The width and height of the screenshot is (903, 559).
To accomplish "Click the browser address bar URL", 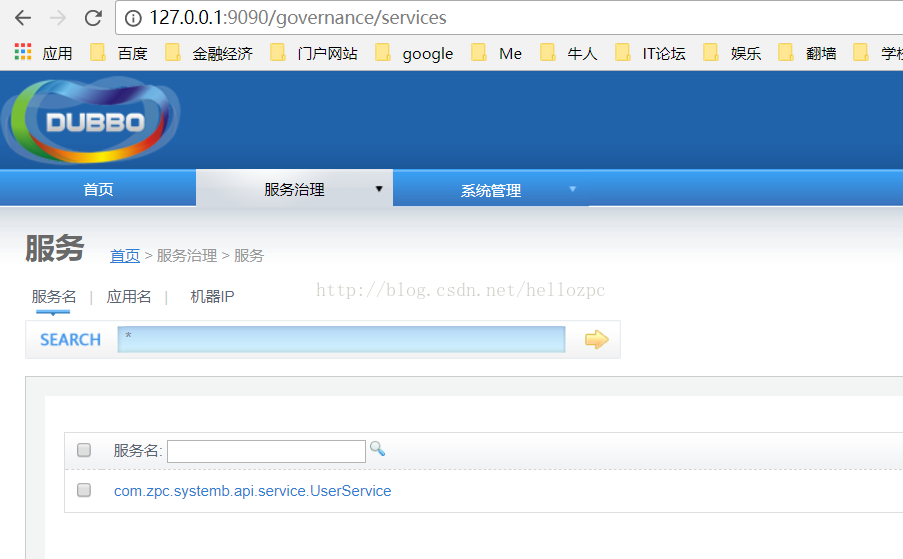I will pyautogui.click(x=298, y=18).
